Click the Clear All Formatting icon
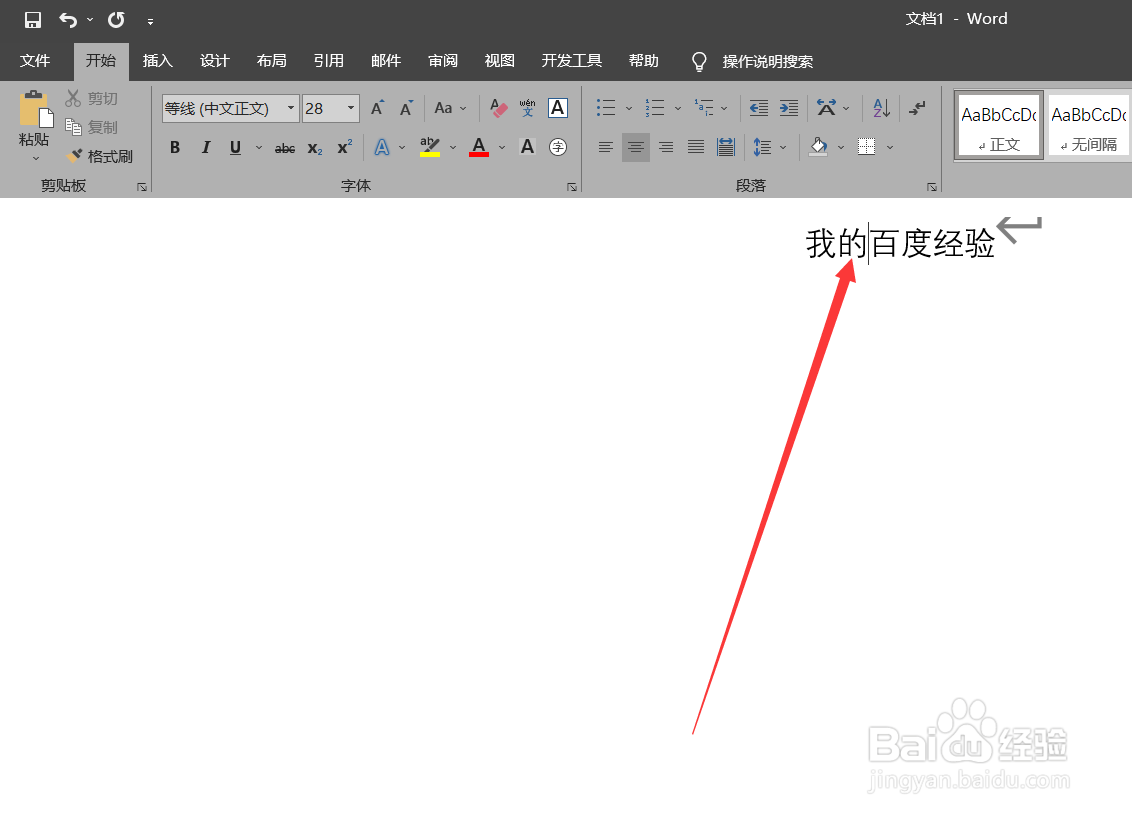1132x819 pixels. [497, 108]
